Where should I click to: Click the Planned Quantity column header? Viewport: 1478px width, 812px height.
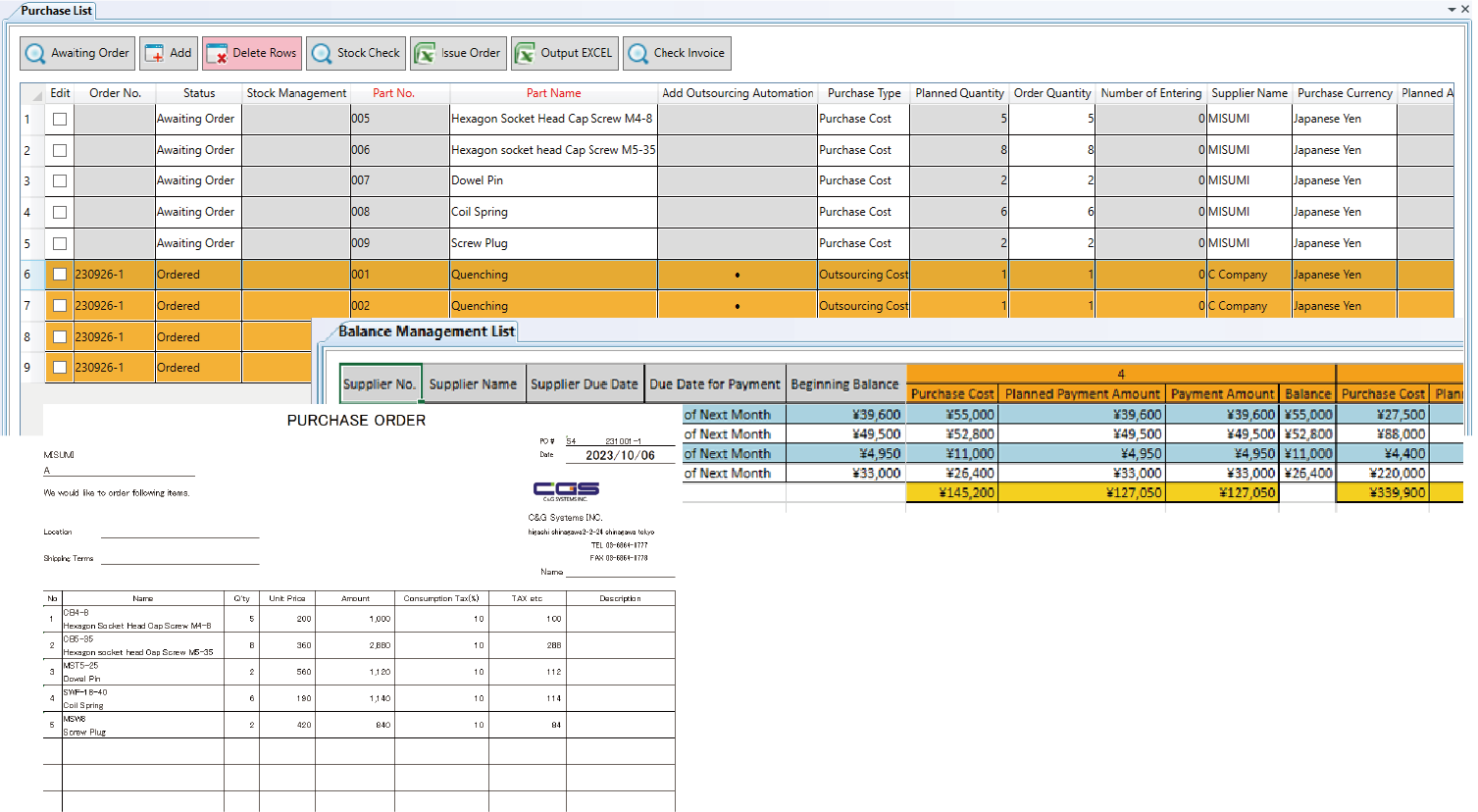[959, 93]
